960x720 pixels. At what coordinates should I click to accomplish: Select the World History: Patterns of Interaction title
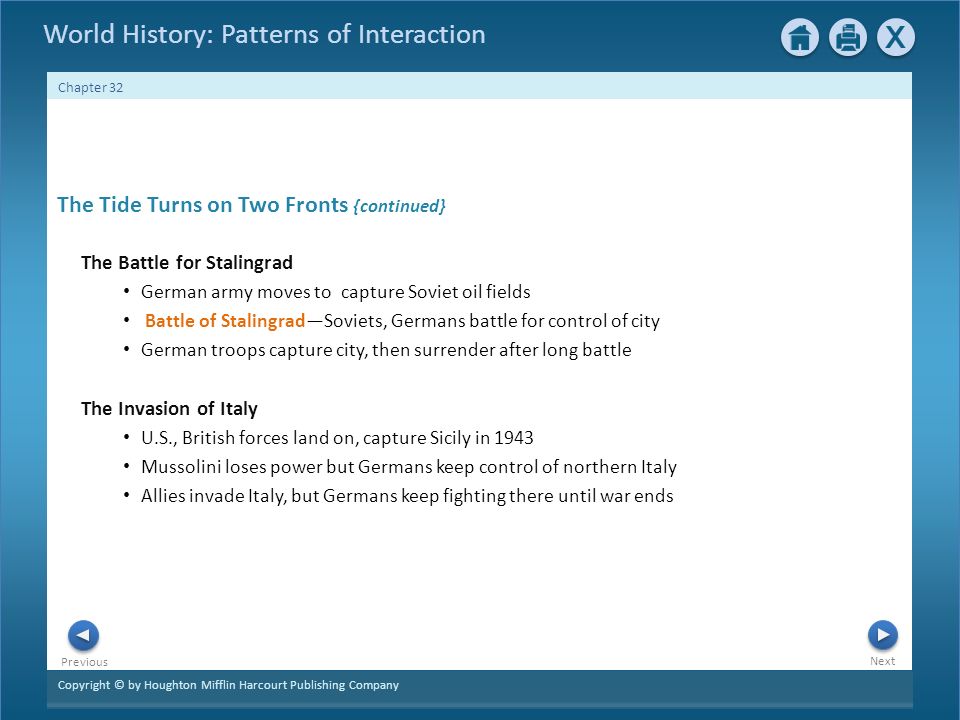[264, 34]
